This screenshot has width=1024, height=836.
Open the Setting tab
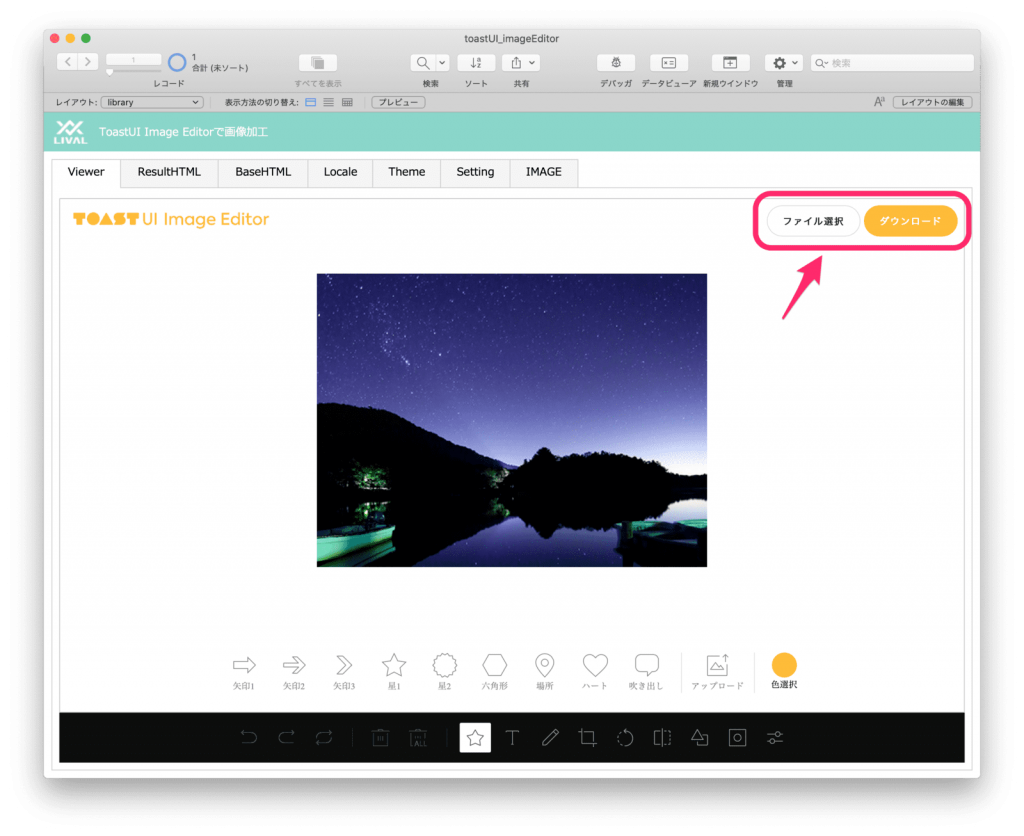(475, 172)
